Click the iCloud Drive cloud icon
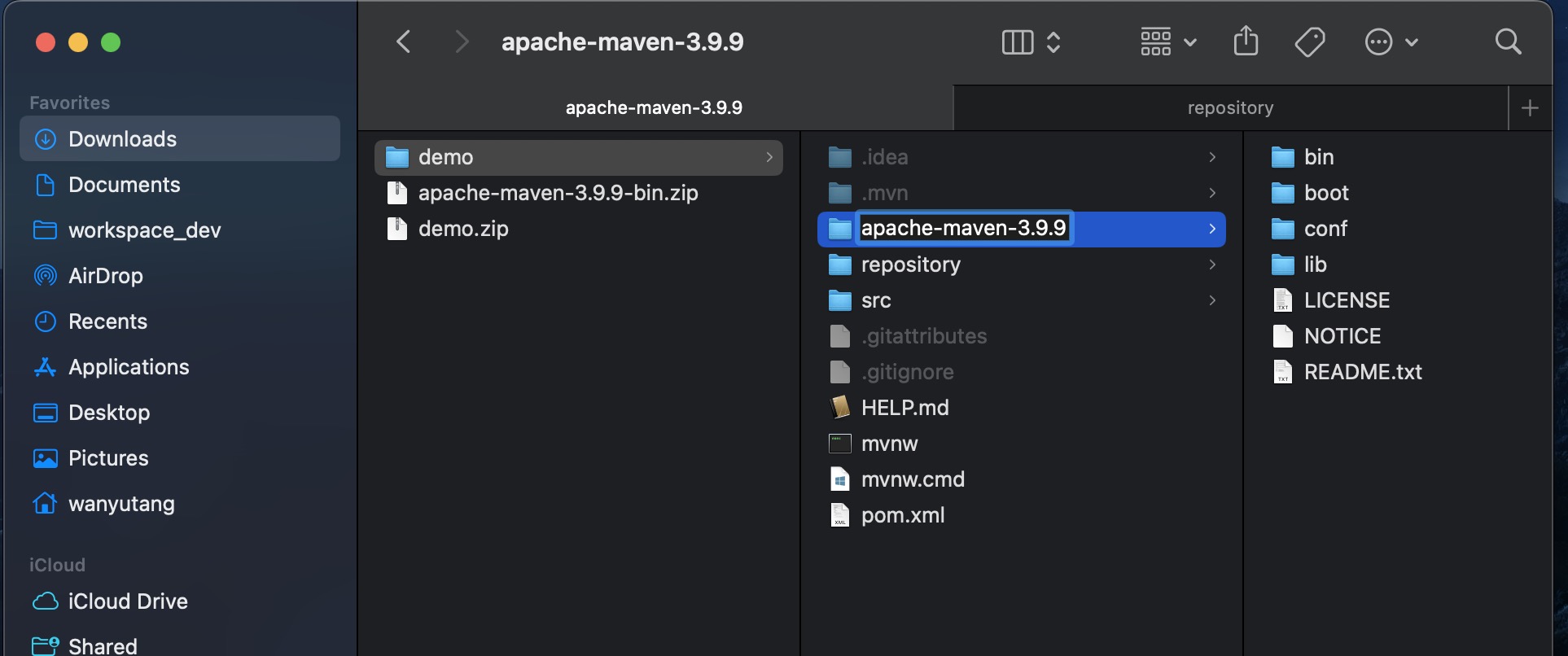The width and height of the screenshot is (1568, 656). click(x=46, y=601)
